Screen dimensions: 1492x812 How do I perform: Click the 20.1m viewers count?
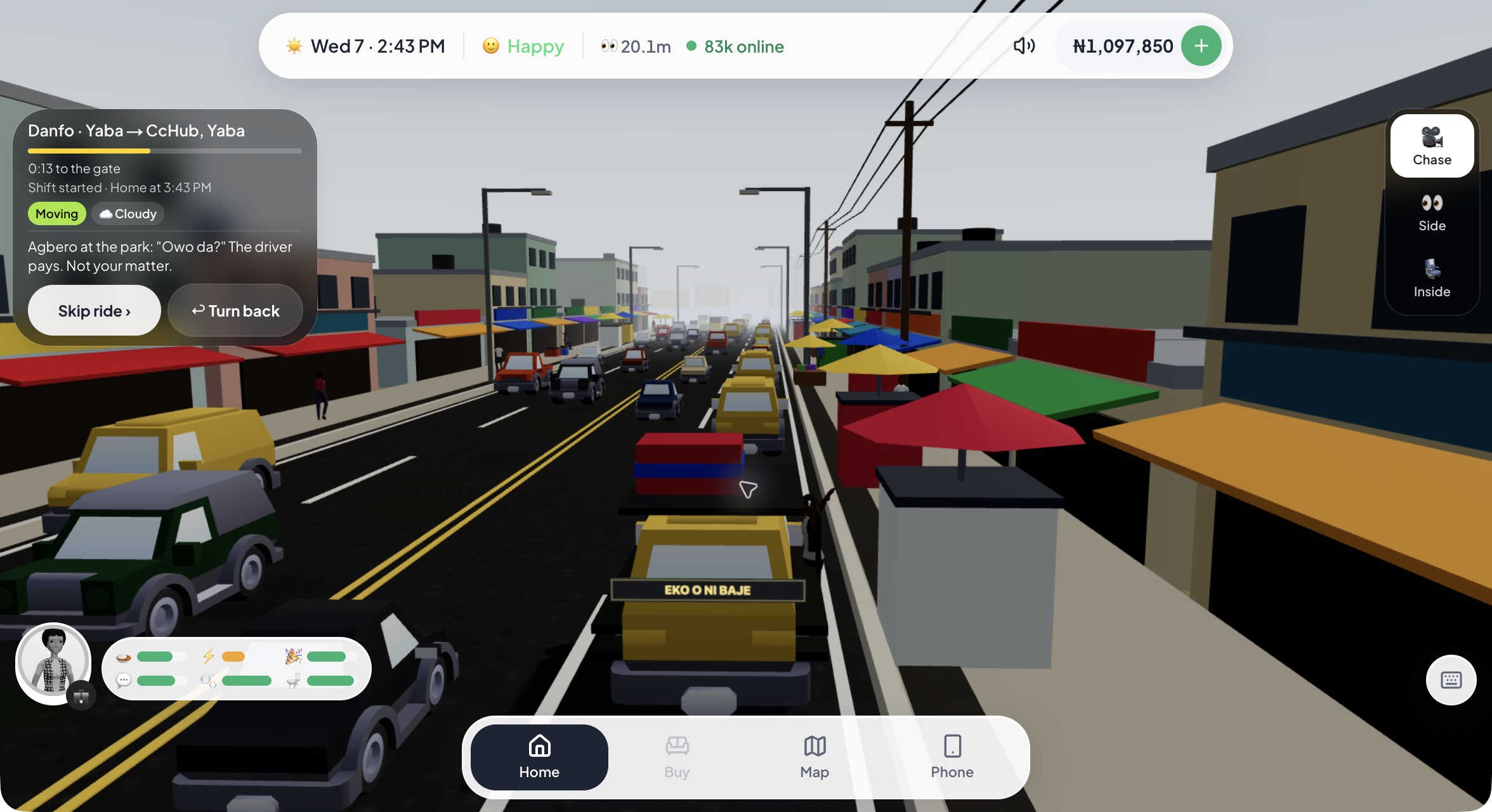coord(646,46)
